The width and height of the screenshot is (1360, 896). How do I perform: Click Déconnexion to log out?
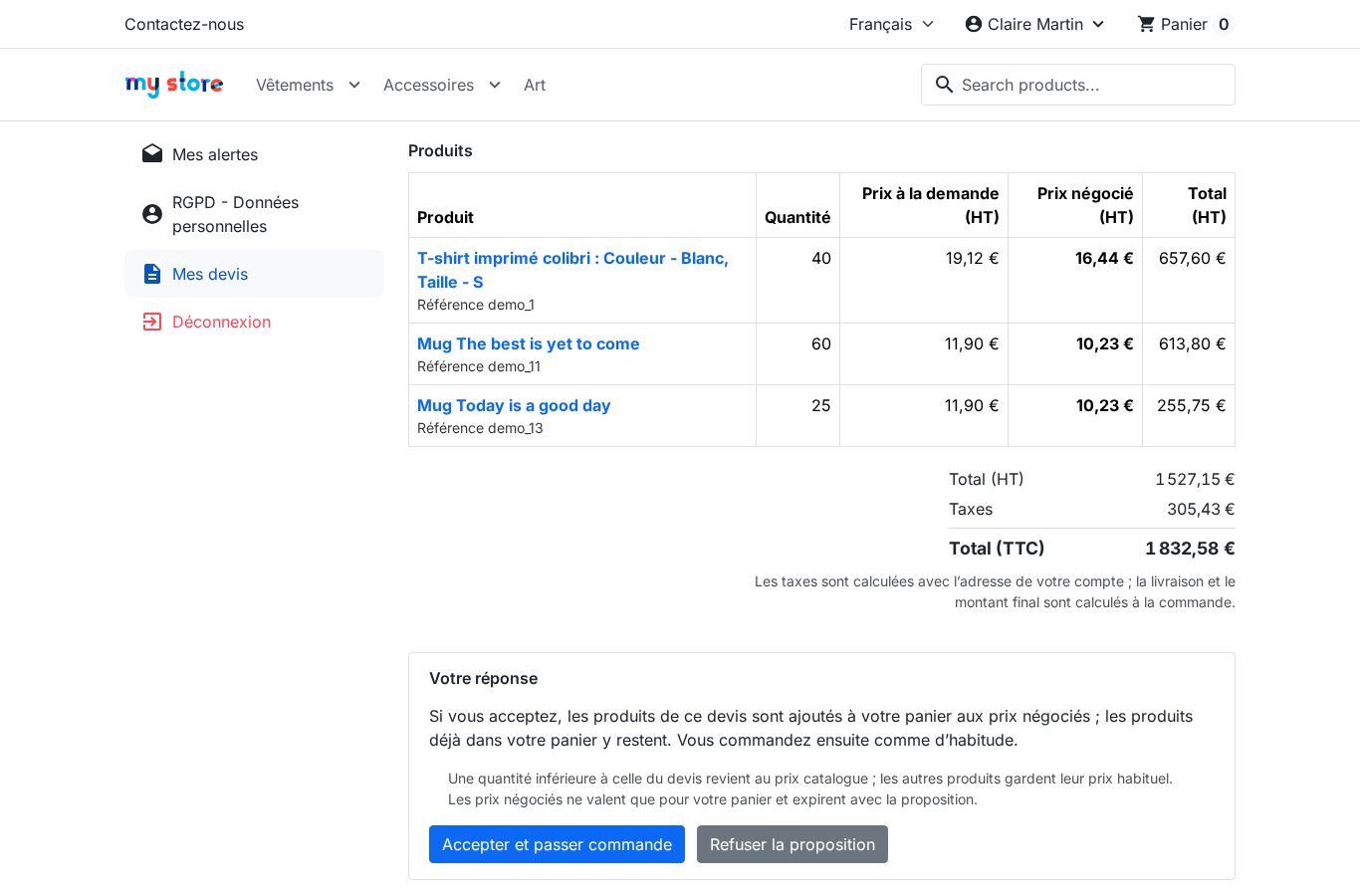pyautogui.click(x=254, y=322)
